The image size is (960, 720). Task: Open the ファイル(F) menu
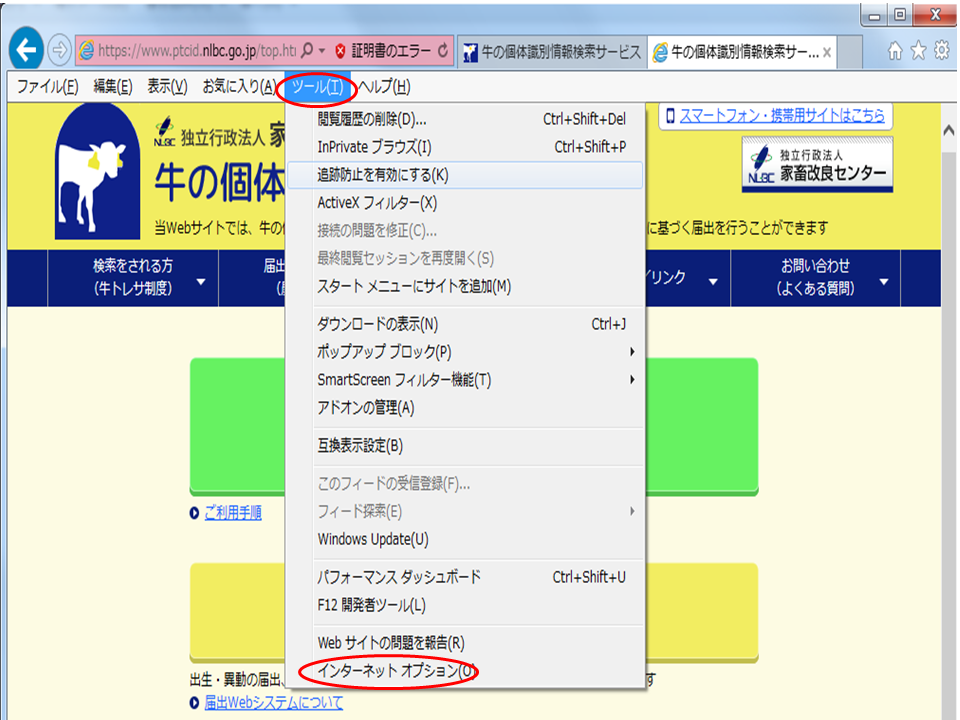tap(47, 87)
